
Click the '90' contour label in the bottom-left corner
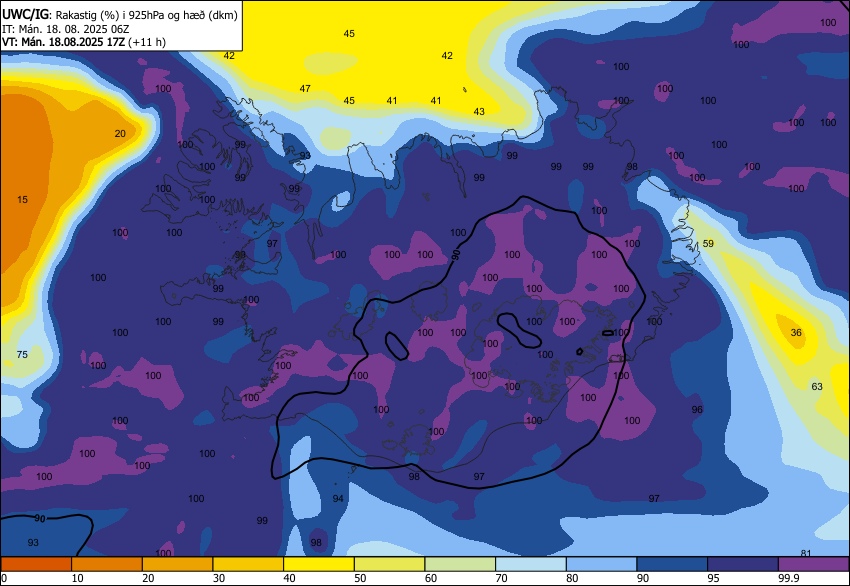40,519
